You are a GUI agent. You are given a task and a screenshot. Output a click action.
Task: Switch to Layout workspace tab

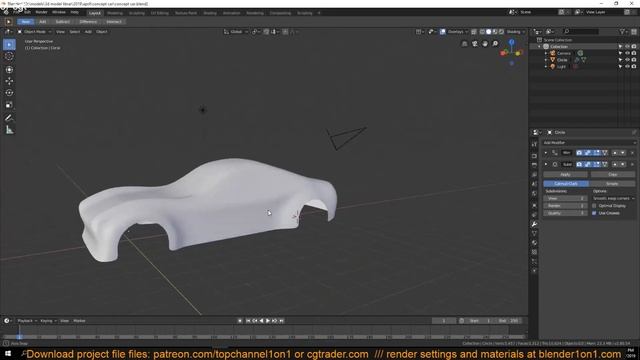click(95, 13)
